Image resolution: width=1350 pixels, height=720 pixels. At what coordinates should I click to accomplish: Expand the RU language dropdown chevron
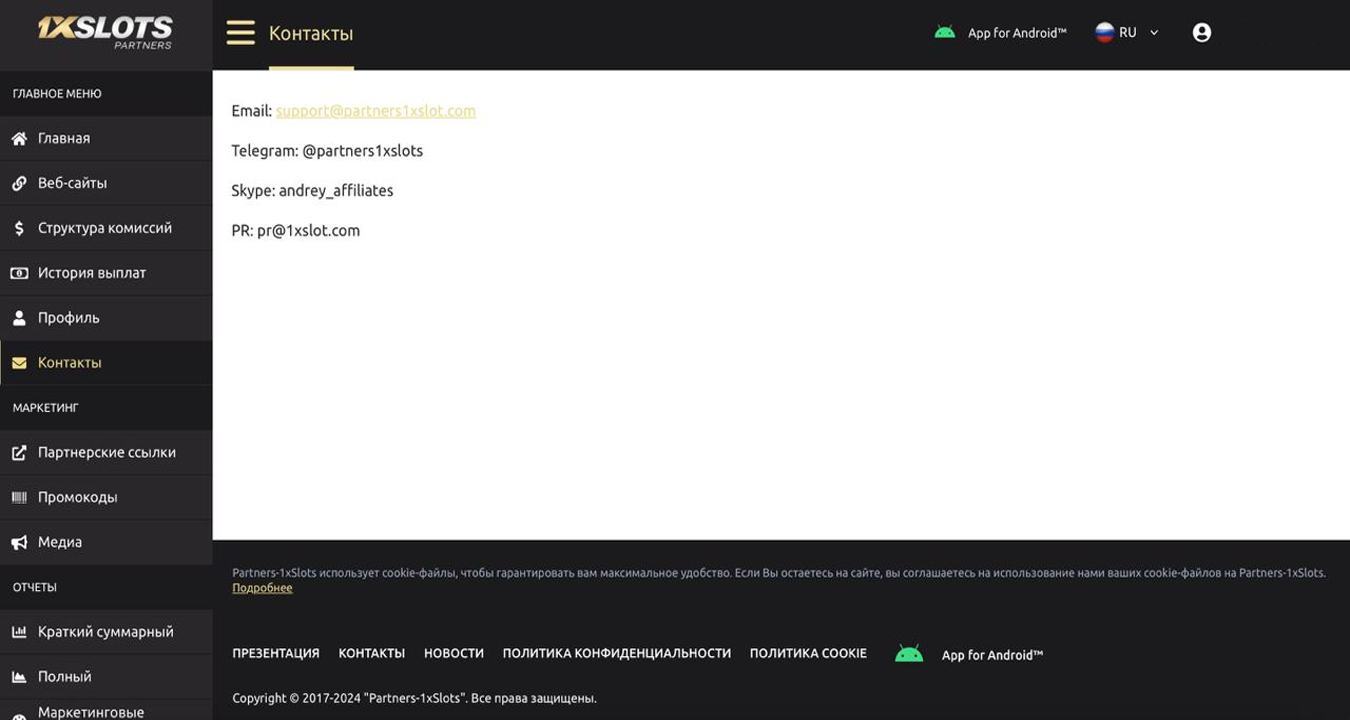(1154, 33)
